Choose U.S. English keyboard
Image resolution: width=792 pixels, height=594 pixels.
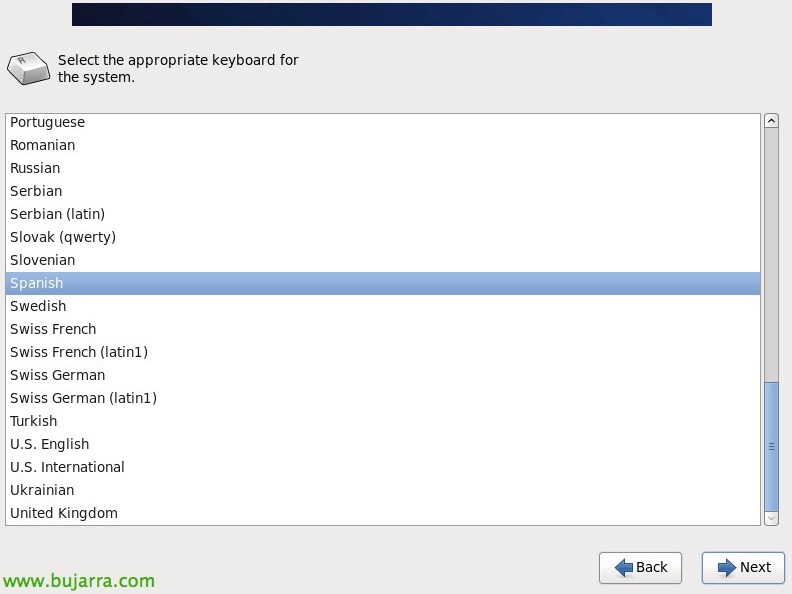383,444
